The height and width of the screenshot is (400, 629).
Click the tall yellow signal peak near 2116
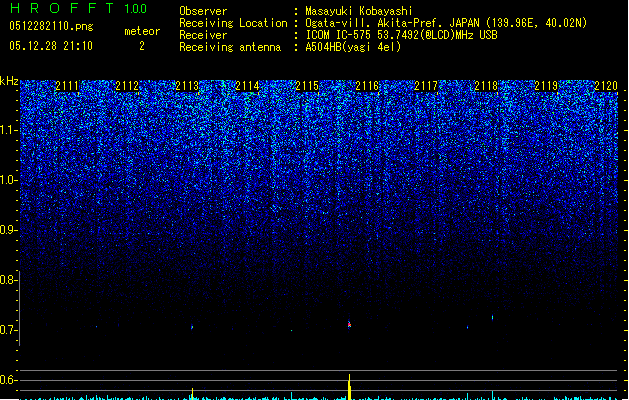[x=349, y=387]
